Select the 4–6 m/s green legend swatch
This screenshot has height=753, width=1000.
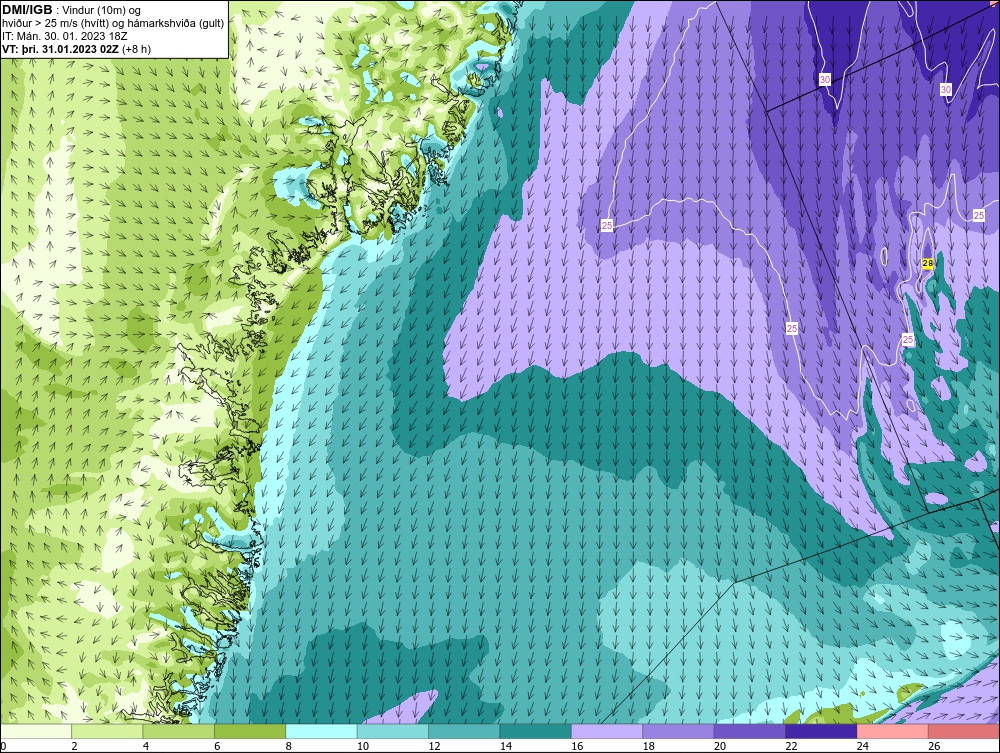tap(179, 731)
